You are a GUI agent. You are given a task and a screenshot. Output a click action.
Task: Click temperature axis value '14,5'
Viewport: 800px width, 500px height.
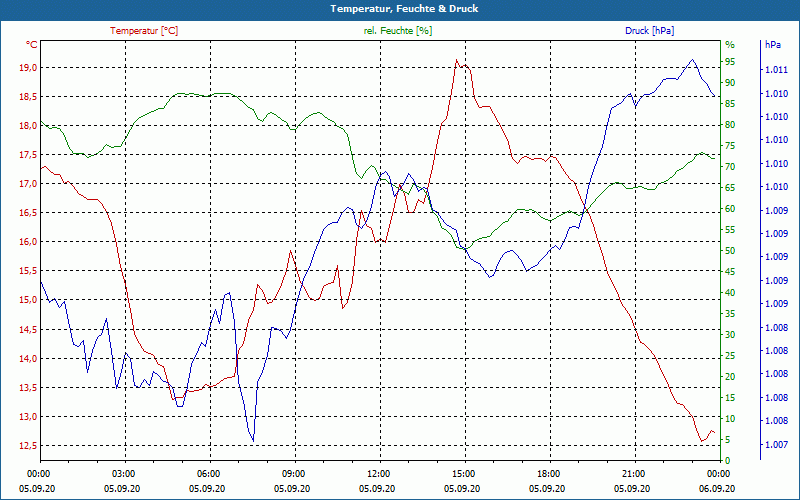(28, 329)
